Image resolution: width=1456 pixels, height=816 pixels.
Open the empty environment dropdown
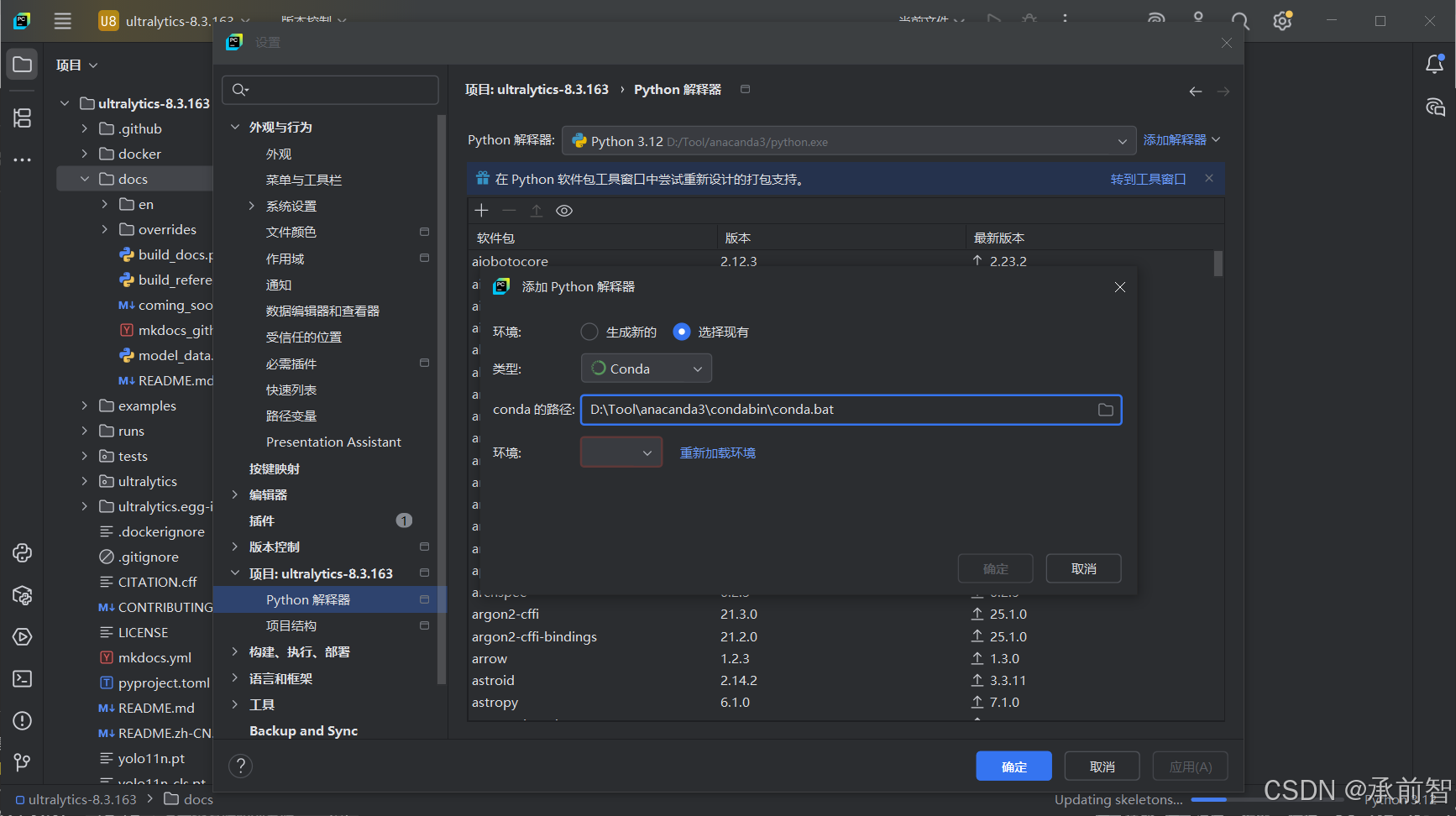(x=621, y=452)
